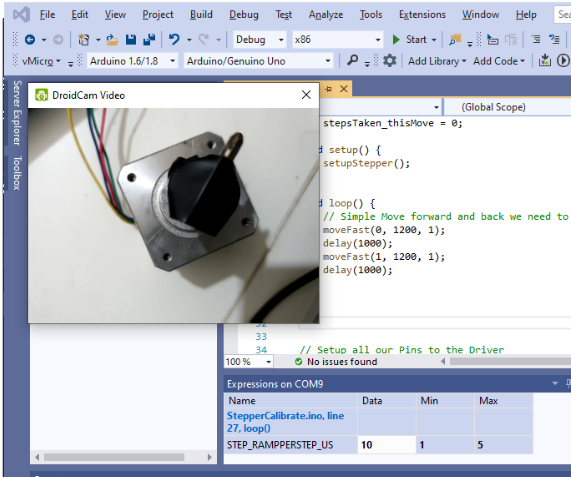Expand the Undo history dropdown arrow
This screenshot has width=571, height=477.
(x=189, y=40)
